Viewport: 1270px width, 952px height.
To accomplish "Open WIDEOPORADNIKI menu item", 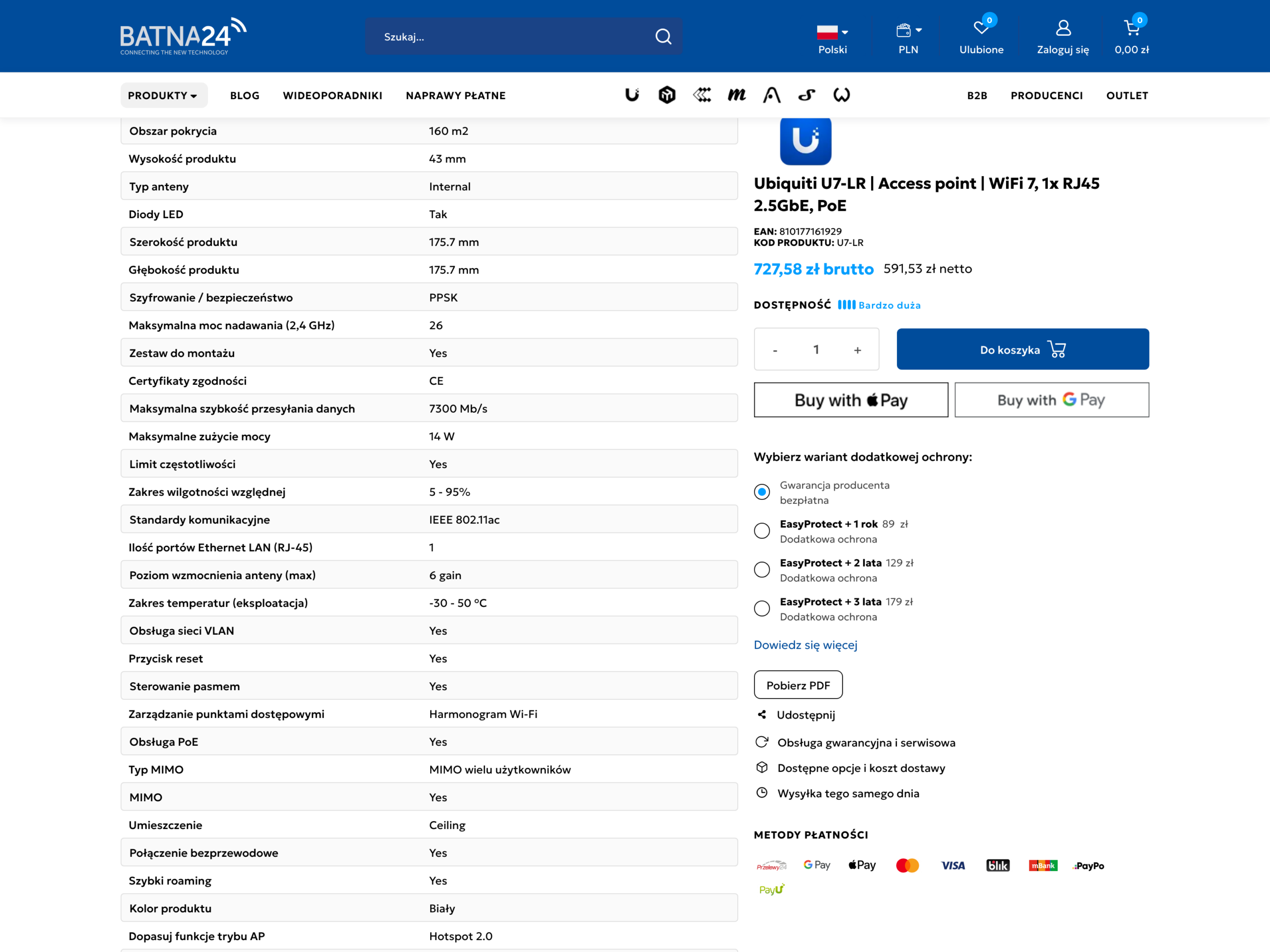I will coord(332,95).
